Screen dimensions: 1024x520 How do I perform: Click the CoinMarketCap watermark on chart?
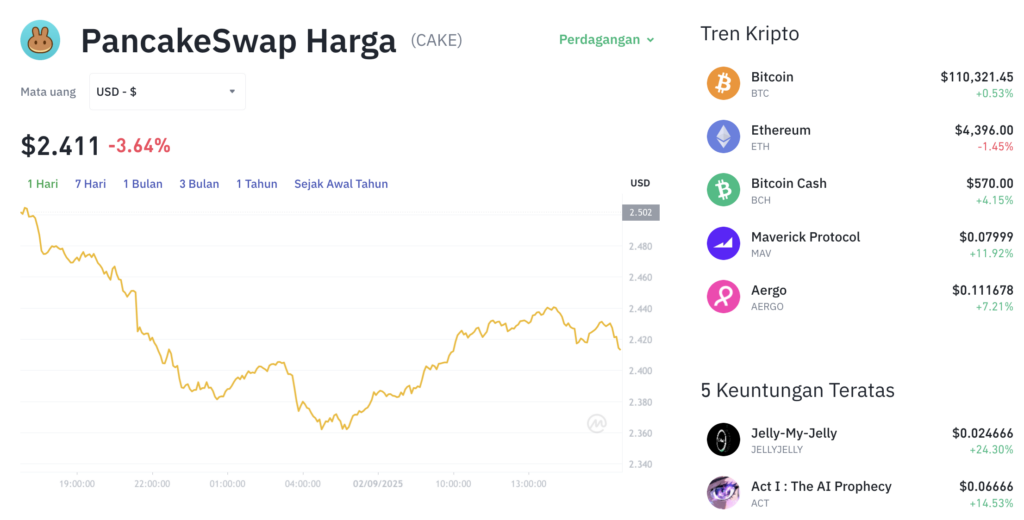tap(596, 423)
